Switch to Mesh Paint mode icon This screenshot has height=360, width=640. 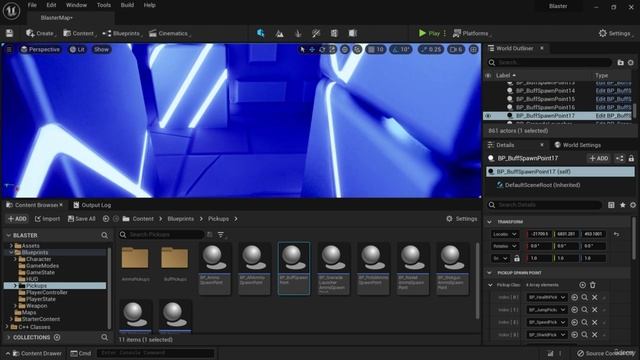tap(316, 33)
